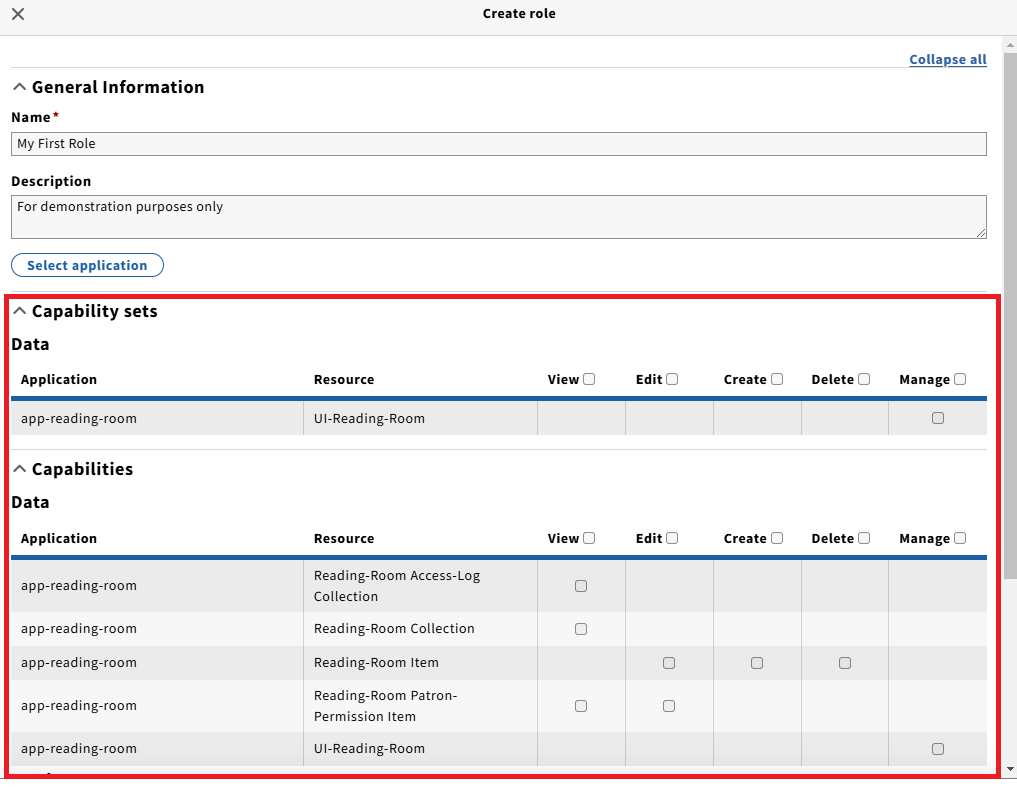This screenshot has height=789, width=1017.
Task: Click into the Description text area
Action: 498,216
